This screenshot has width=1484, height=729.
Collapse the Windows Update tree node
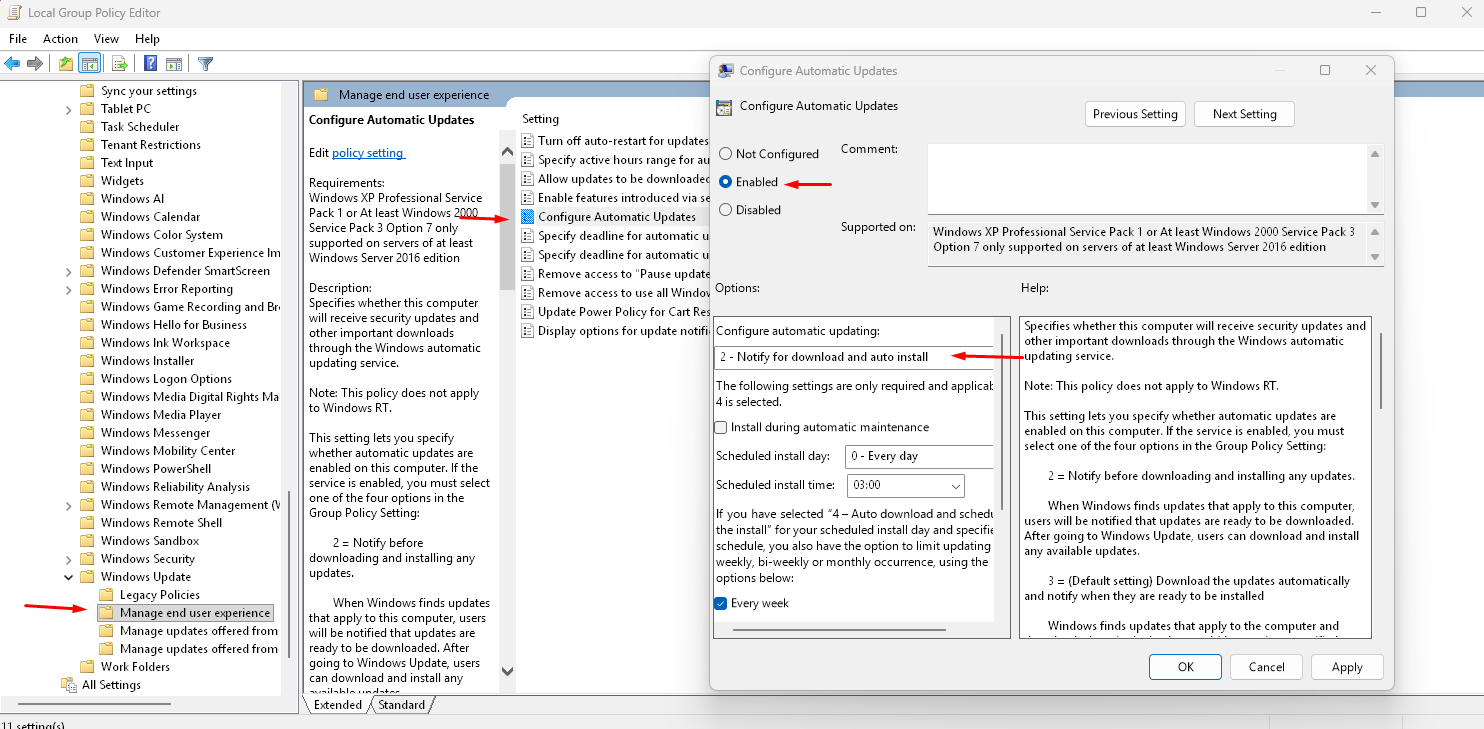click(x=68, y=577)
